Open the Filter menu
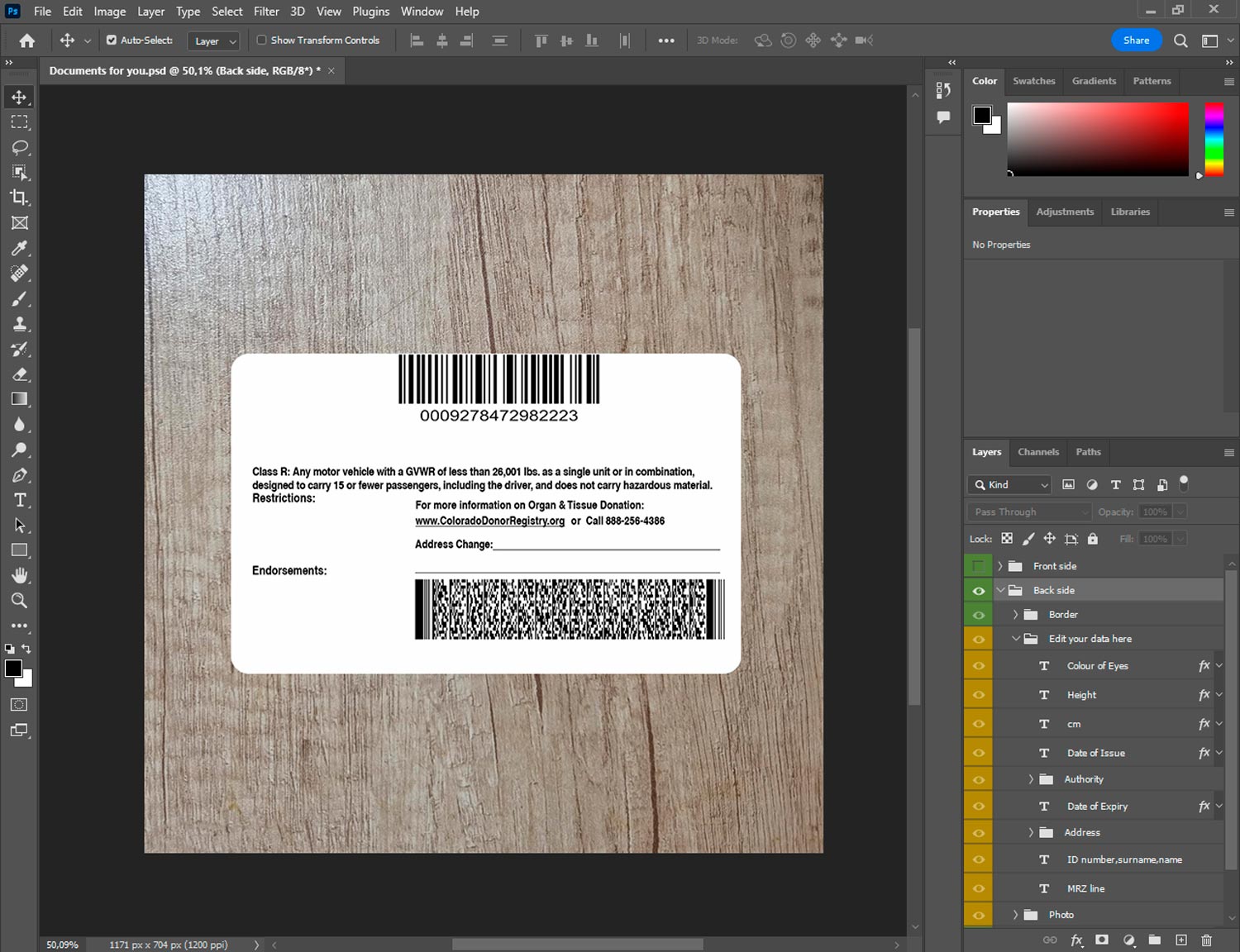 [266, 12]
